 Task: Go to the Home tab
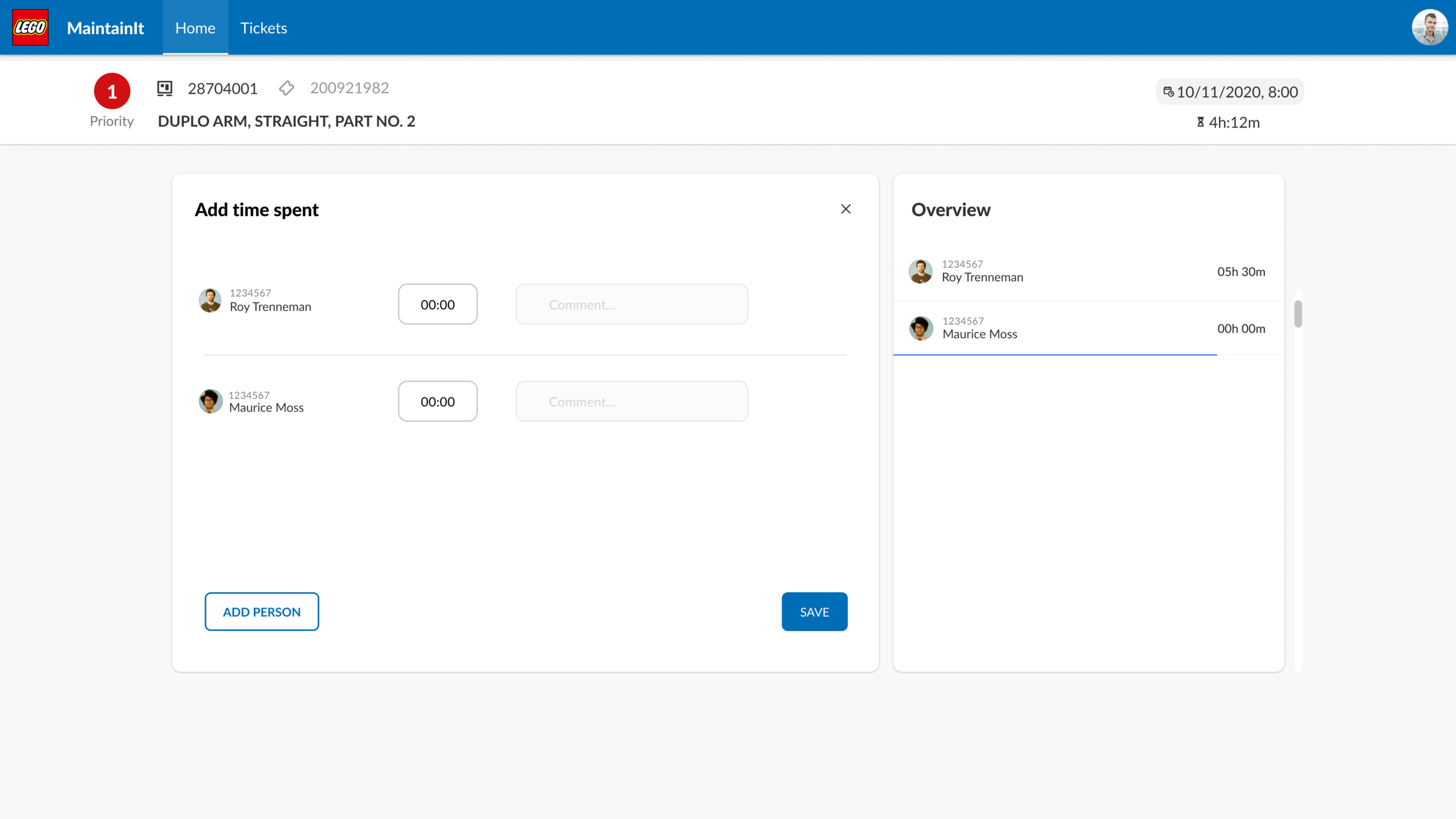tap(195, 27)
